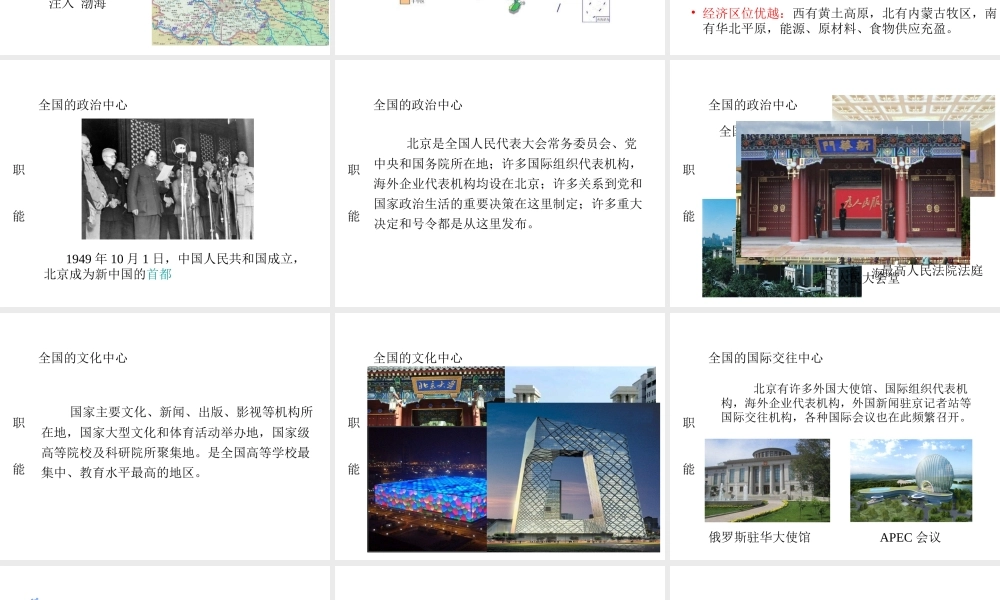Viewport: 1000px width, 600px height.
Task: Click heading 全国的政治中心 above the 北京是全国人民代表大会 paragraph
Action: pos(418,105)
